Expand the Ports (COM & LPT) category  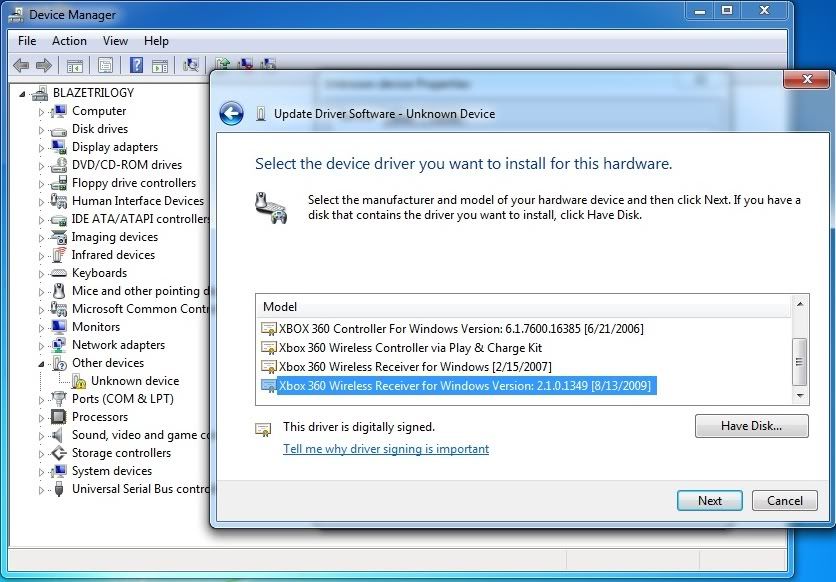tap(41, 400)
